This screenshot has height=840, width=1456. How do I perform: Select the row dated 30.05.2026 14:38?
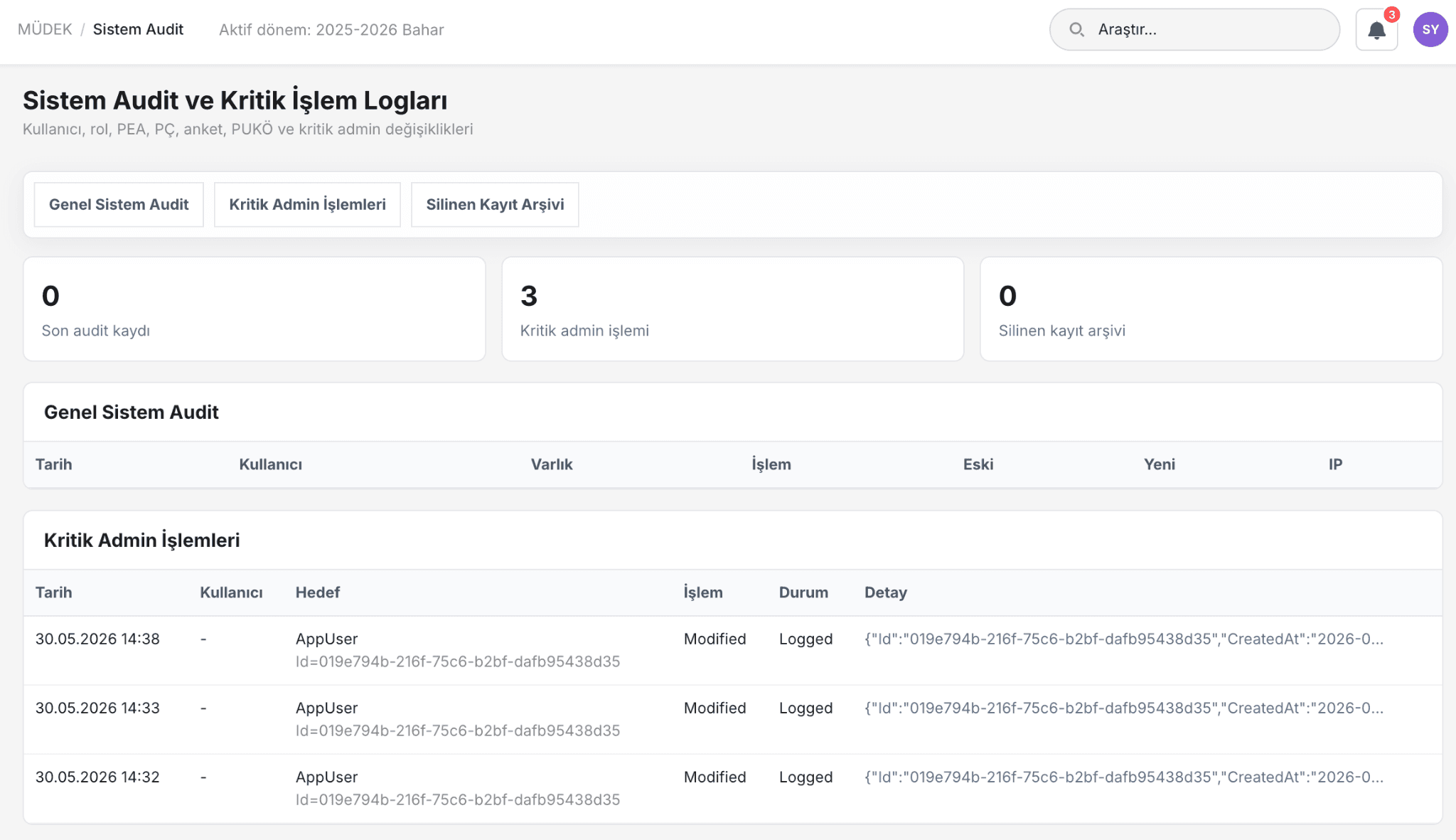click(733, 651)
